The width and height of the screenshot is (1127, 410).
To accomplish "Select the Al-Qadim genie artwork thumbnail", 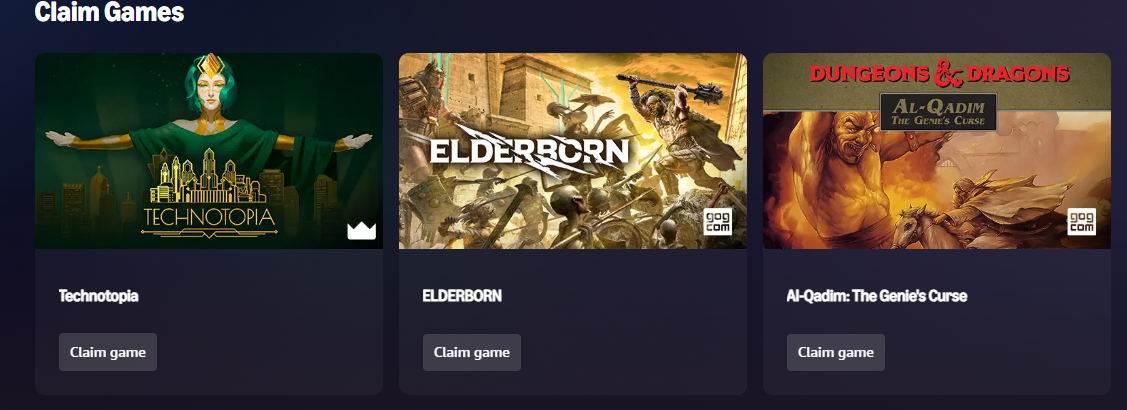I will click(937, 151).
